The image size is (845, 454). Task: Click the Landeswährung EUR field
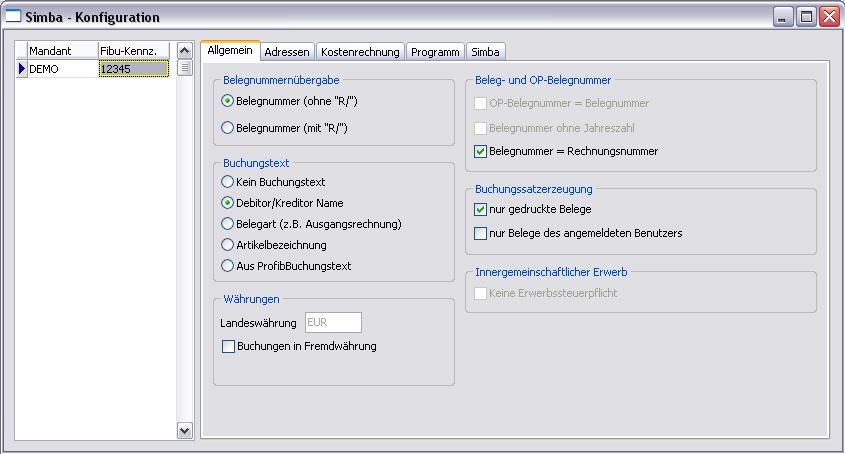coord(333,323)
